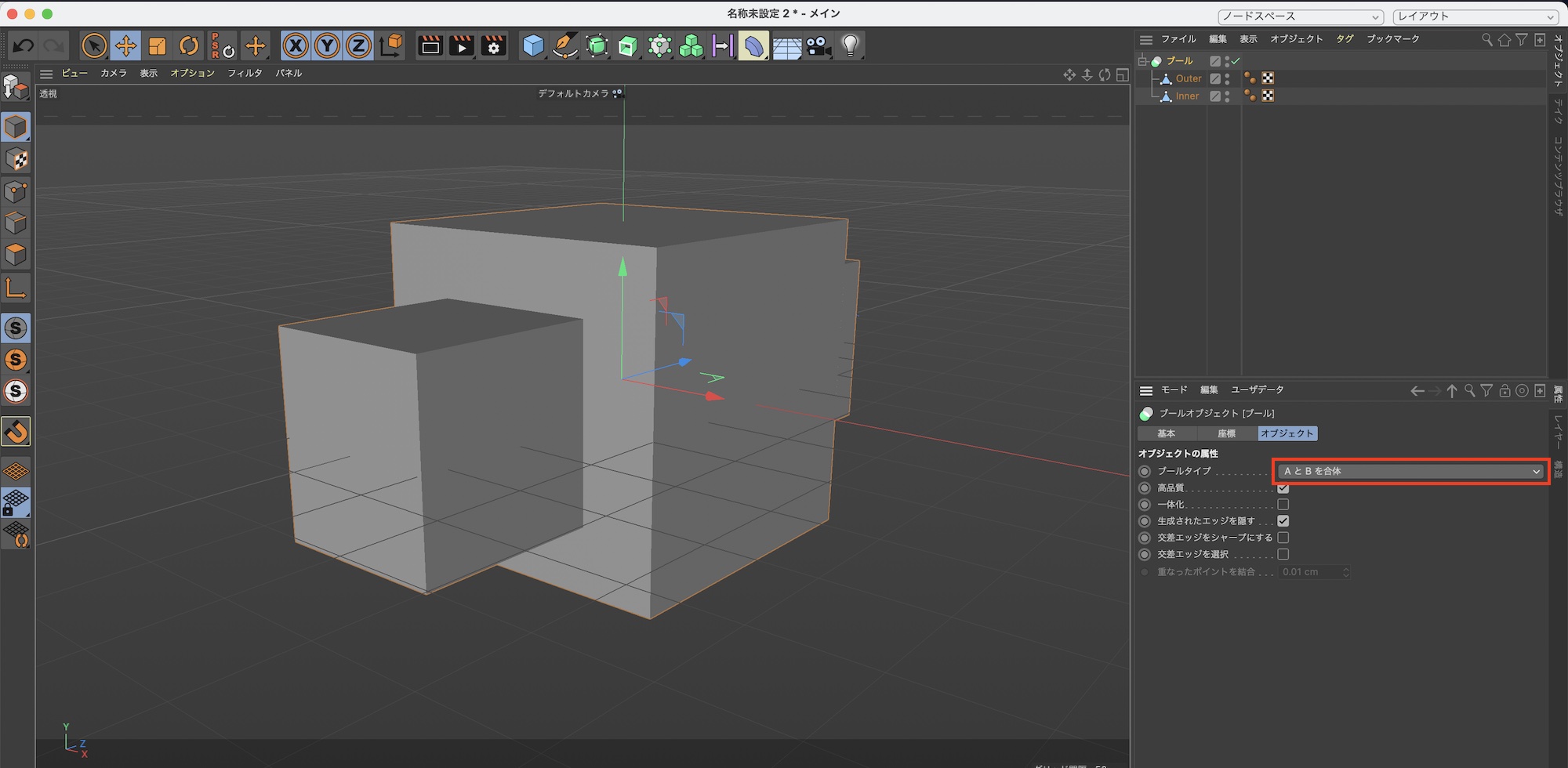The width and height of the screenshot is (1568, 768).
Task: Select the Move tool in top toolbar
Action: pos(125,46)
